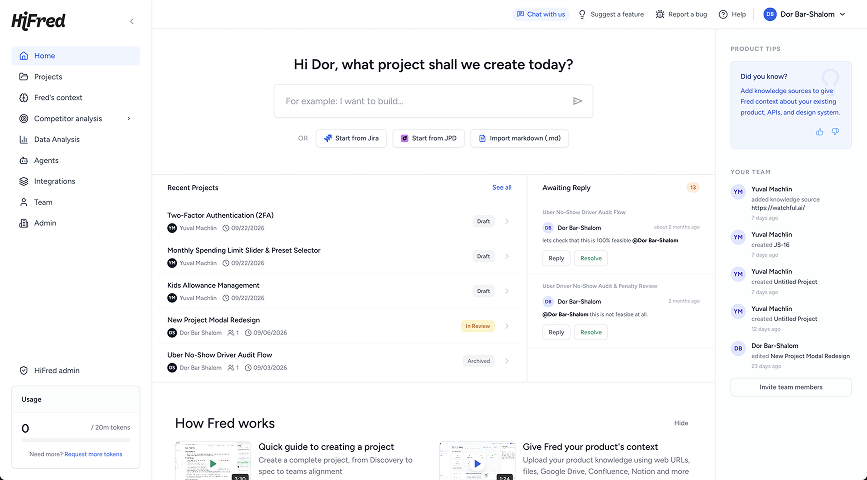Screen dimensions: 867x480
Task: Click Draft badge on Two-Factor Authentication row
Action: coord(484,221)
